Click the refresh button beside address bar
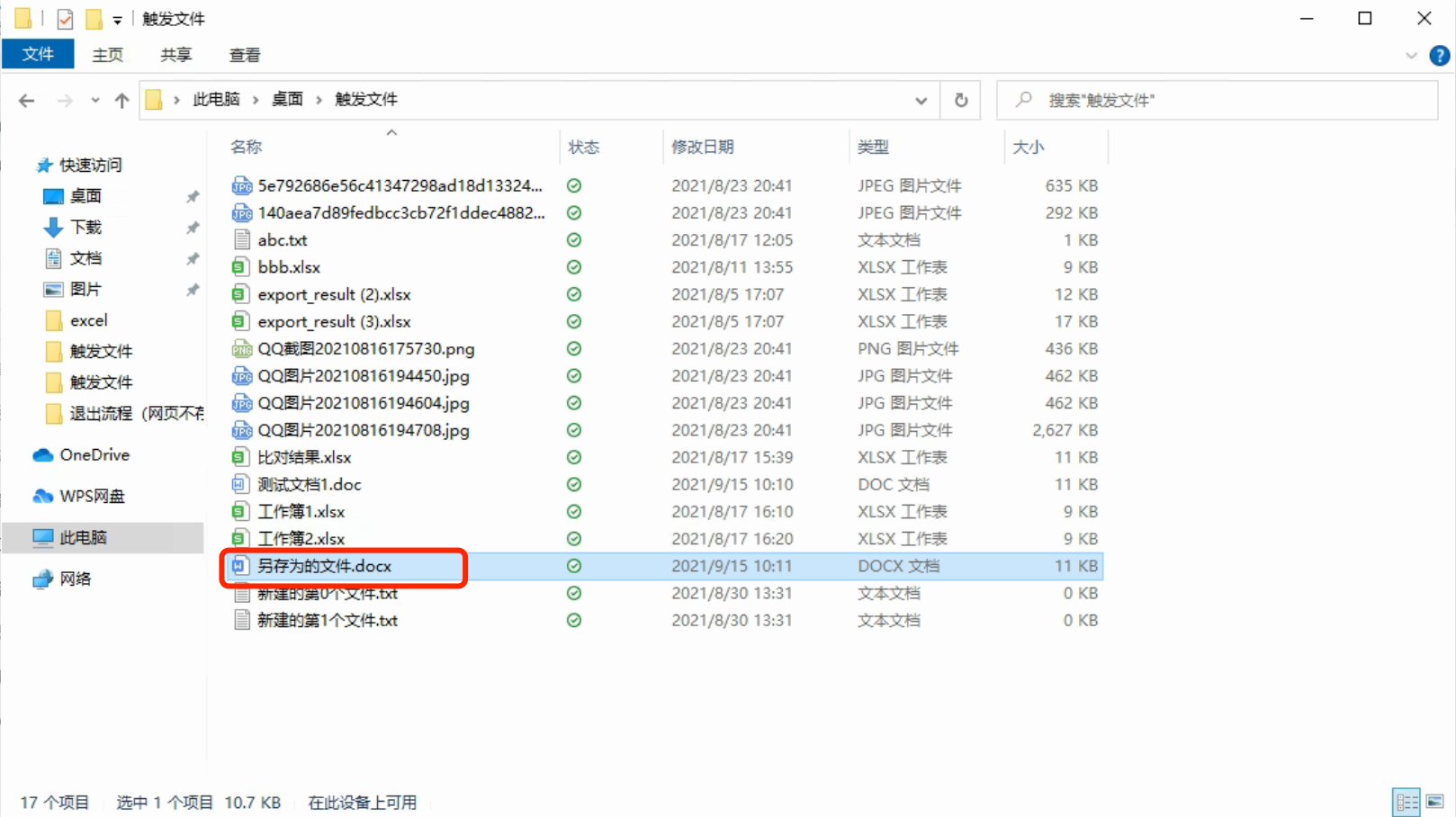 click(960, 100)
